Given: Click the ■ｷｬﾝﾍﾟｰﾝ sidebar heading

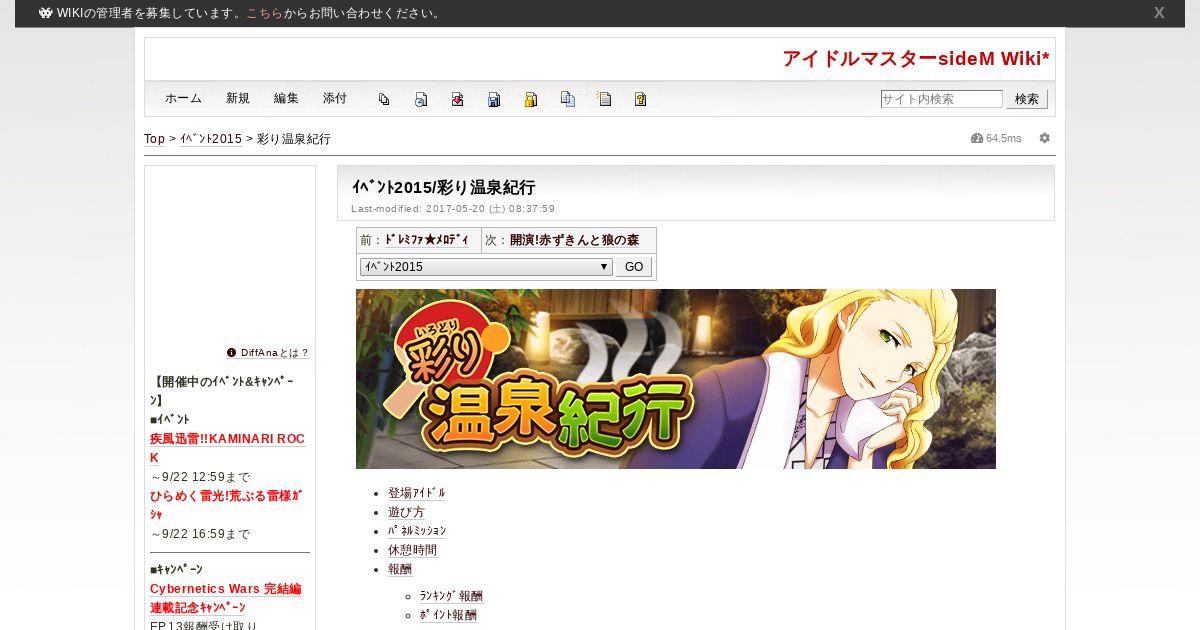Looking at the screenshot, I should tap(176, 569).
